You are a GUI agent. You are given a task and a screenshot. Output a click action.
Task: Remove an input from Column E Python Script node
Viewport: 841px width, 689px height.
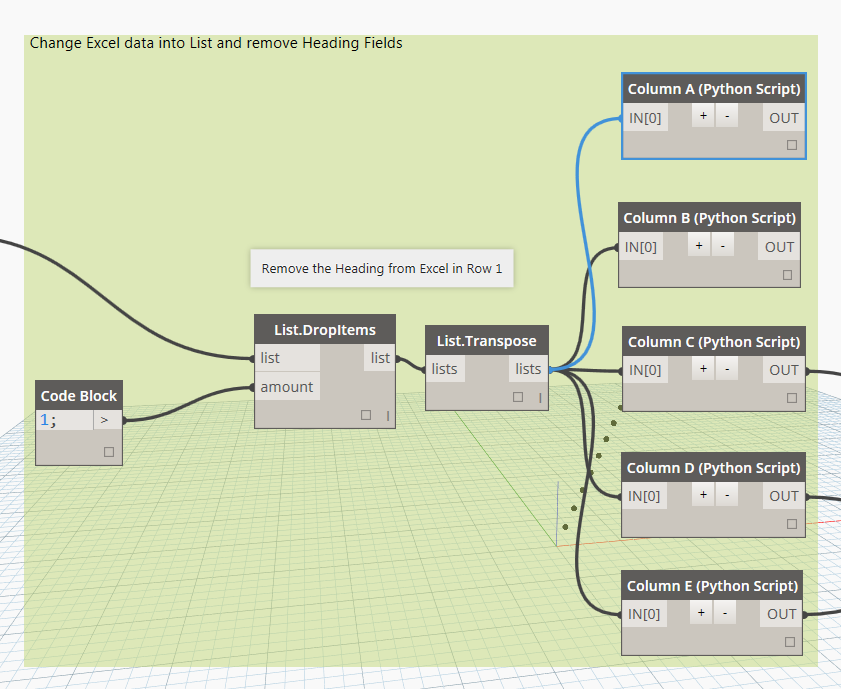(725, 612)
